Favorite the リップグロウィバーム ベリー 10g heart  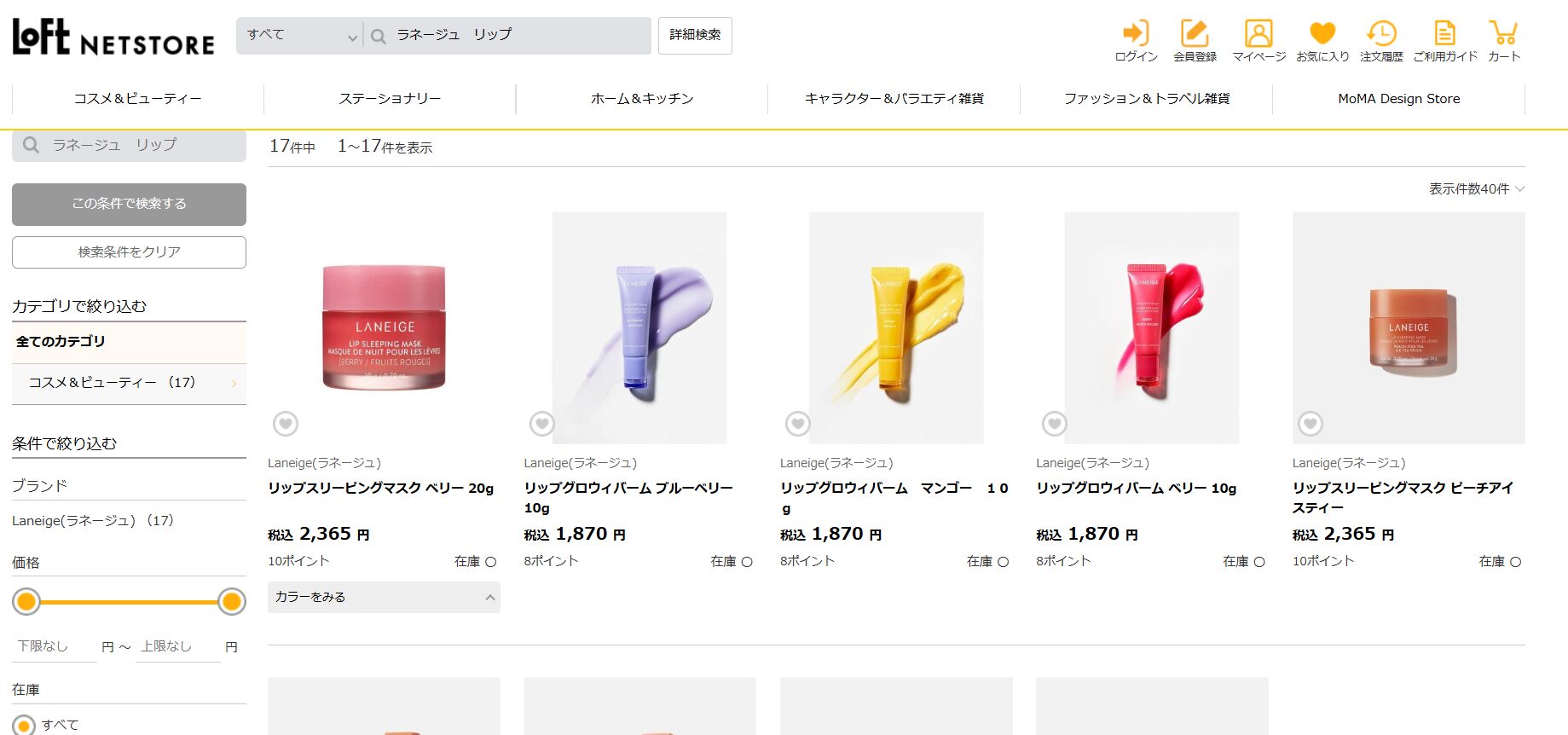click(1055, 423)
